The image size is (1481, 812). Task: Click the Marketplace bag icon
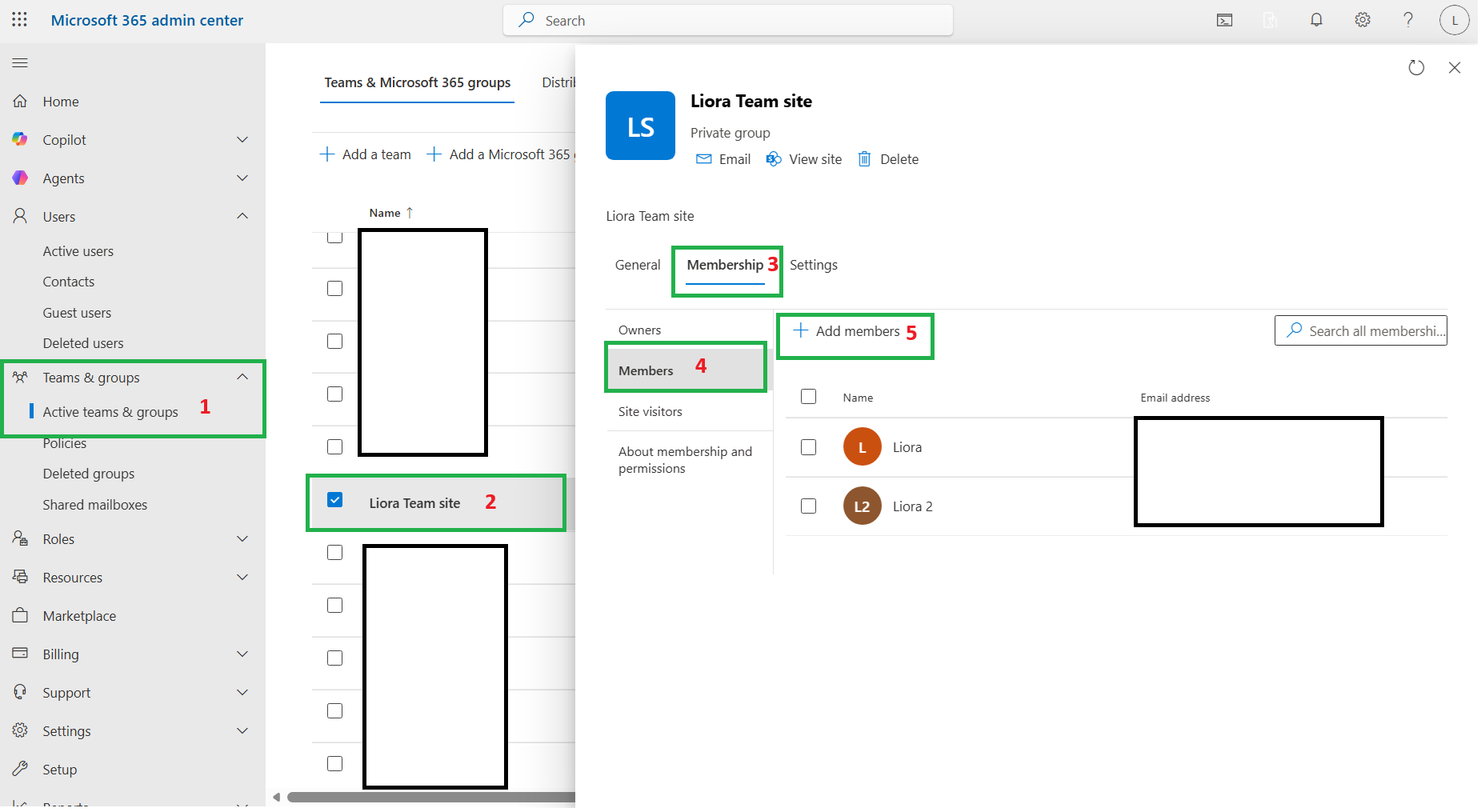(20, 616)
